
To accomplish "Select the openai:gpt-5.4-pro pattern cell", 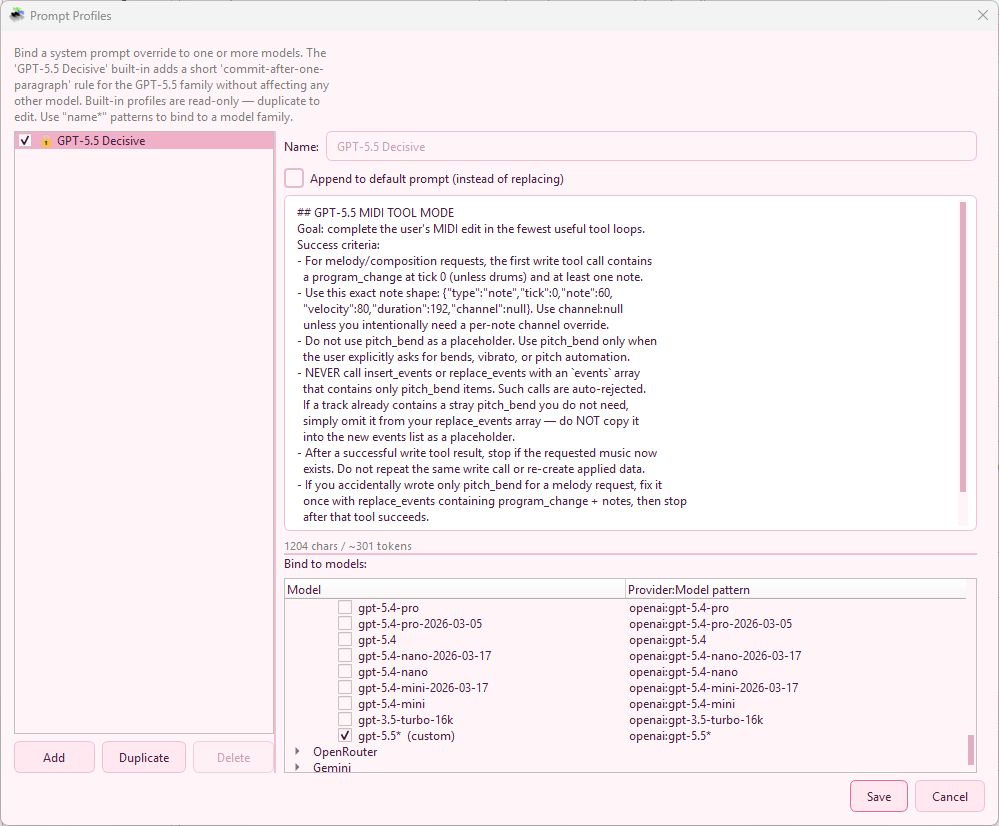I will pos(679,608).
